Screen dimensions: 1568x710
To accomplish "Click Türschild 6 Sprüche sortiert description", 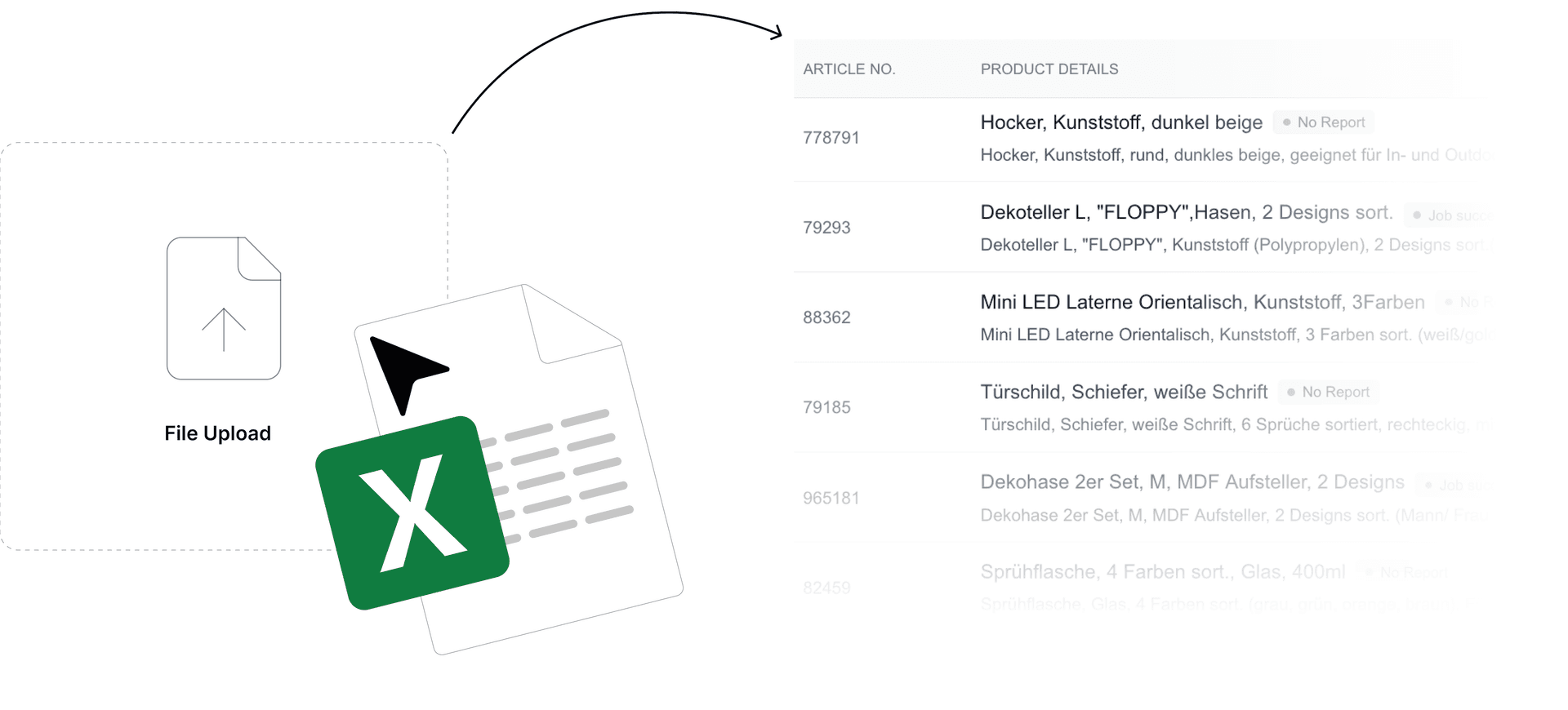I will [1237, 424].
